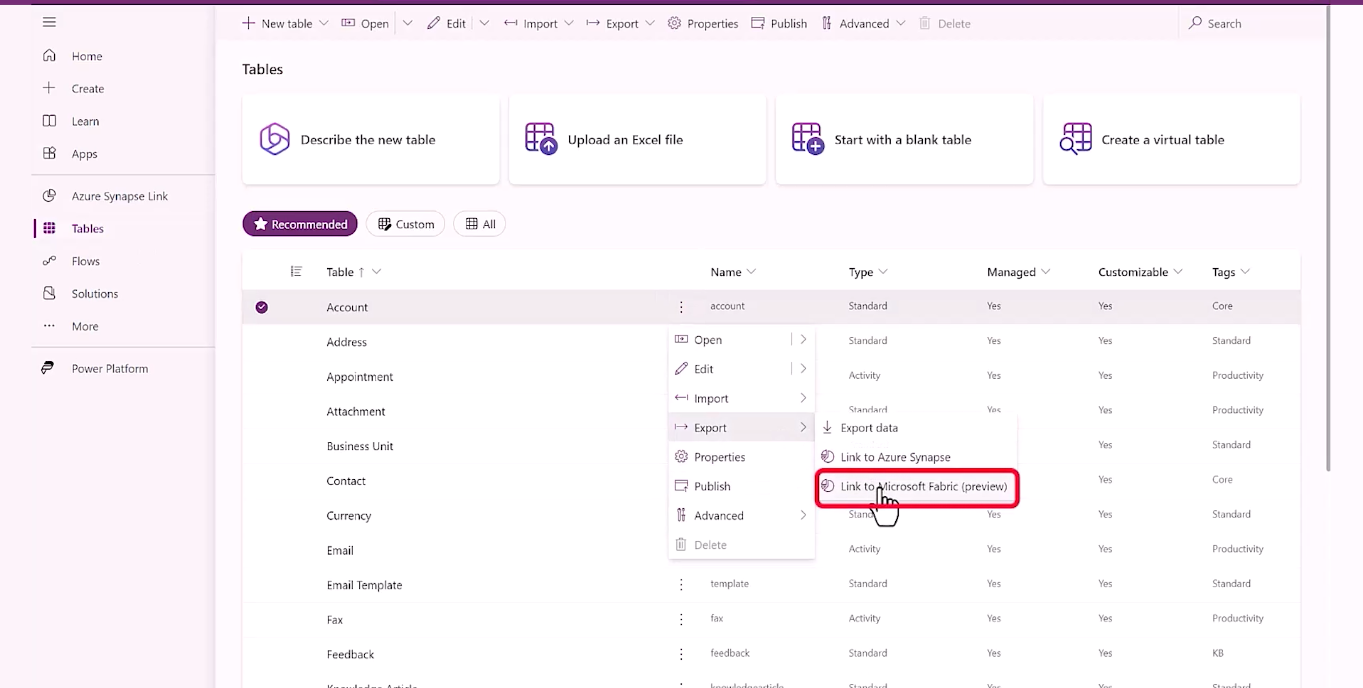Click the hamburger navigation menu icon
Screen dimensions: 1363x688
click(x=49, y=22)
